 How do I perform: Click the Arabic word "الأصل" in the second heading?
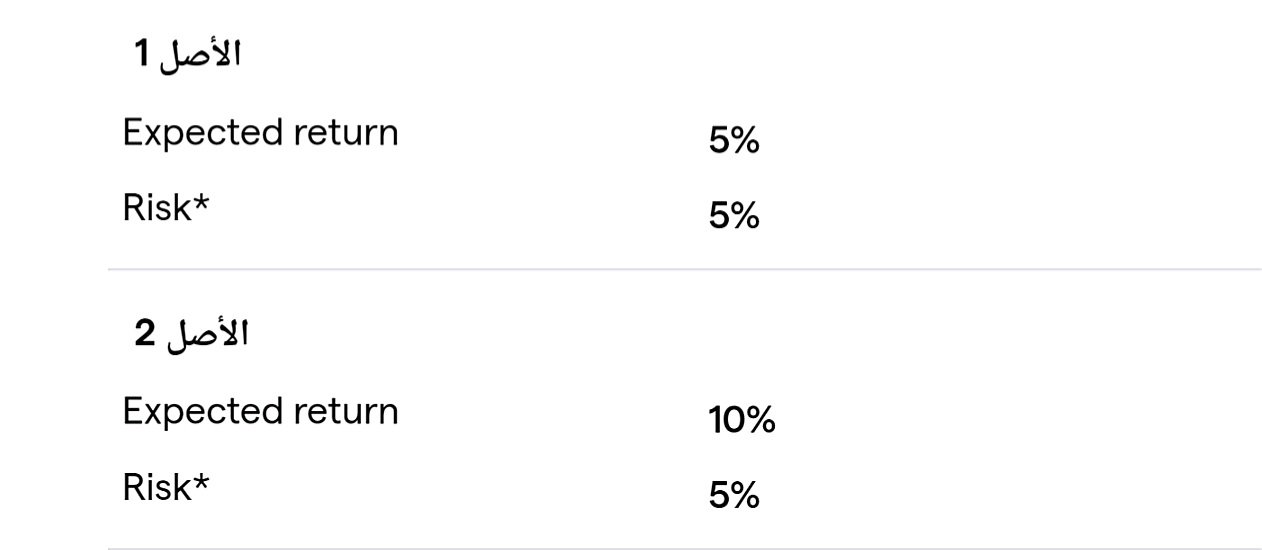pyautogui.click(x=206, y=335)
